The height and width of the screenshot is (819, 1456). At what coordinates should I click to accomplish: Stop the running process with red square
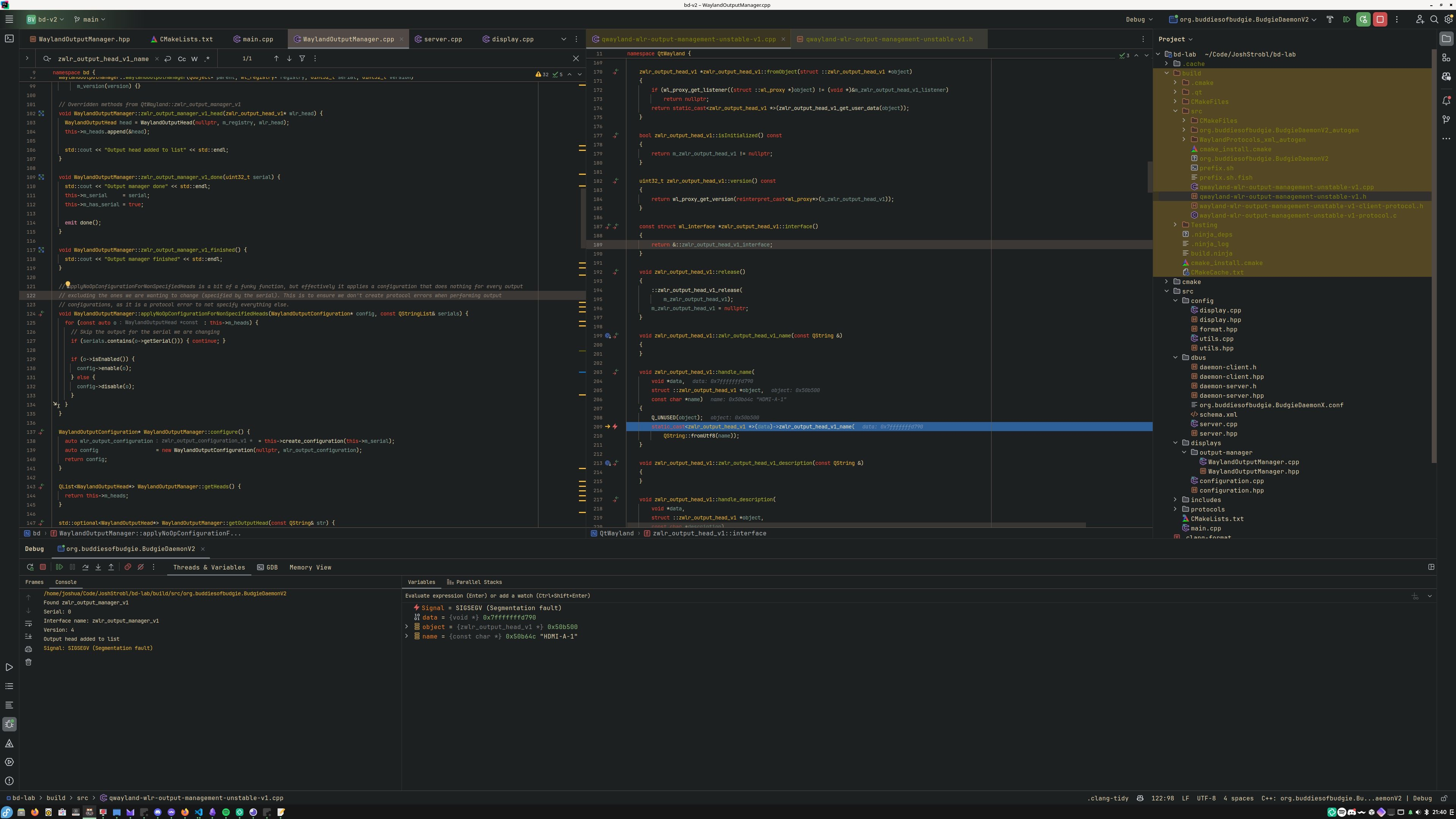pos(1380,19)
